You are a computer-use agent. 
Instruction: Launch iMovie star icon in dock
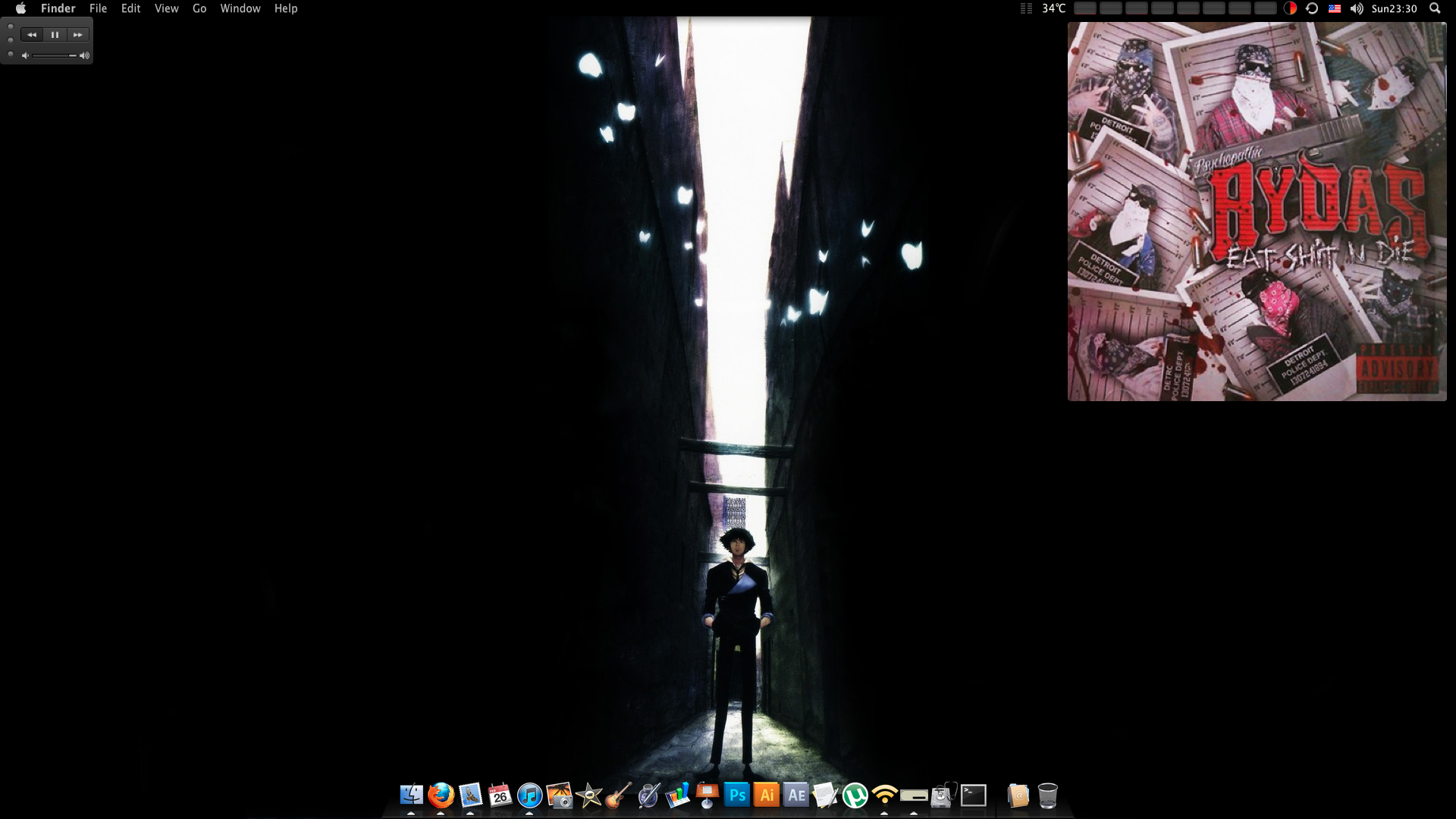pyautogui.click(x=588, y=795)
